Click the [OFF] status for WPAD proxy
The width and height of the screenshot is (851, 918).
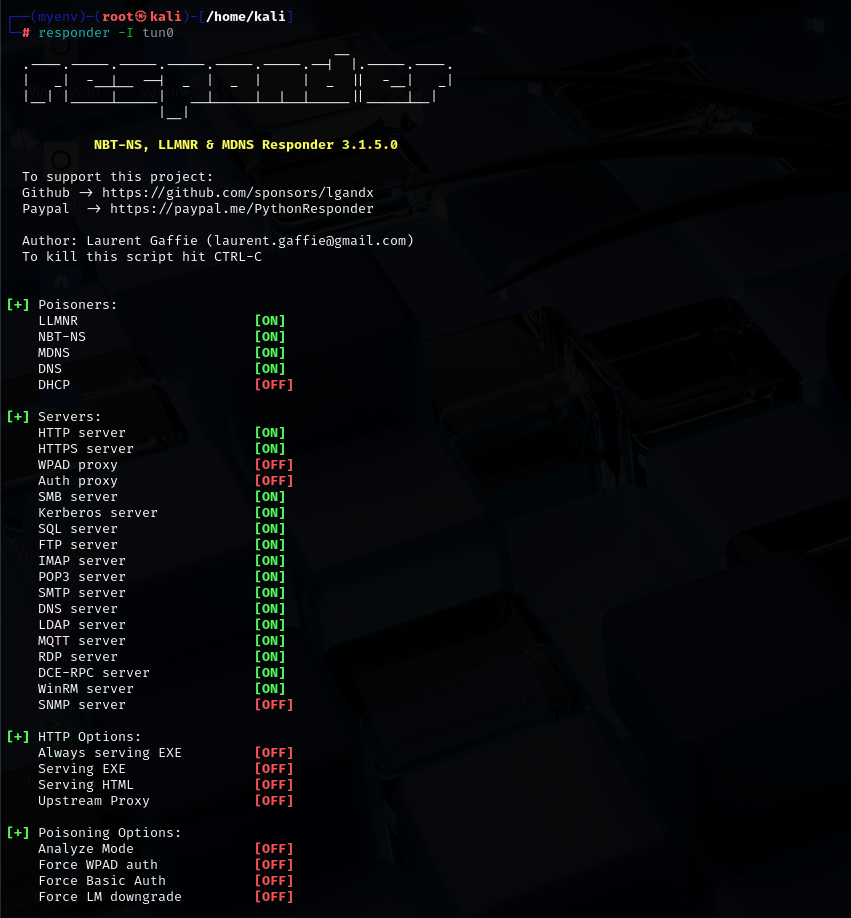[x=273, y=465]
